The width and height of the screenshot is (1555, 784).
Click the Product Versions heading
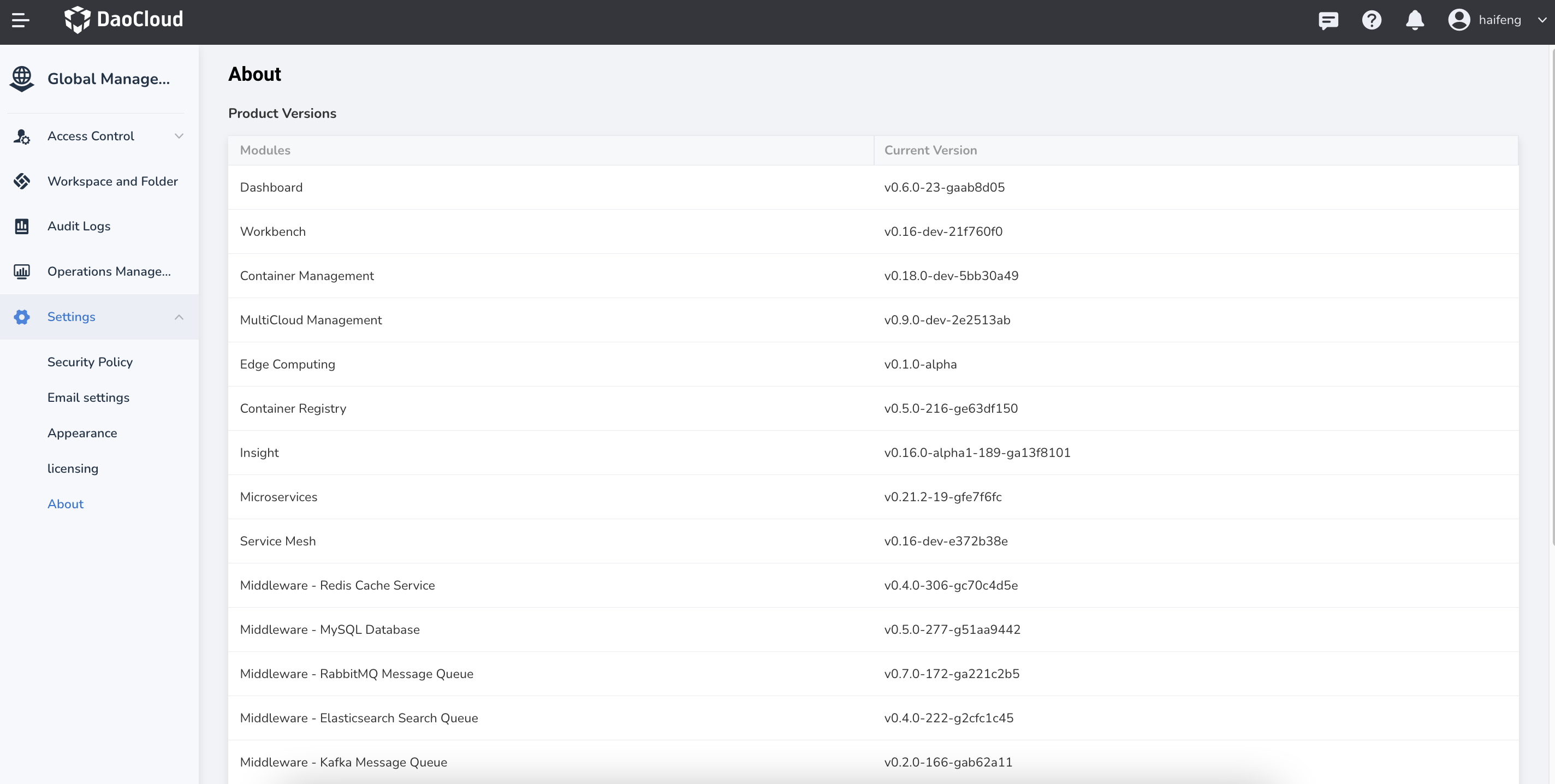click(282, 114)
